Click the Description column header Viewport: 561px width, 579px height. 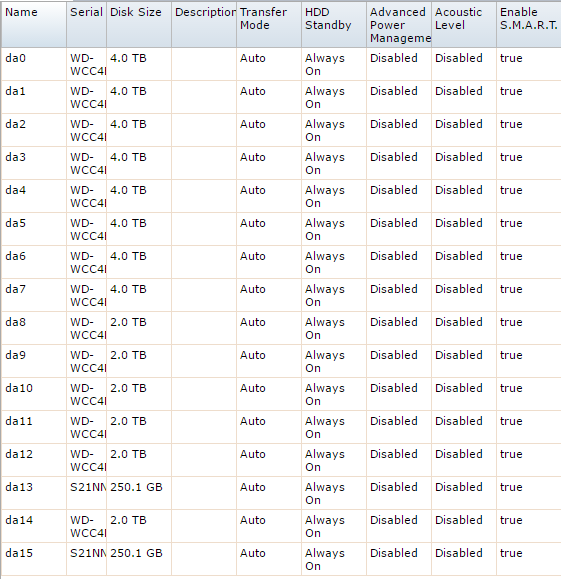(x=204, y=25)
